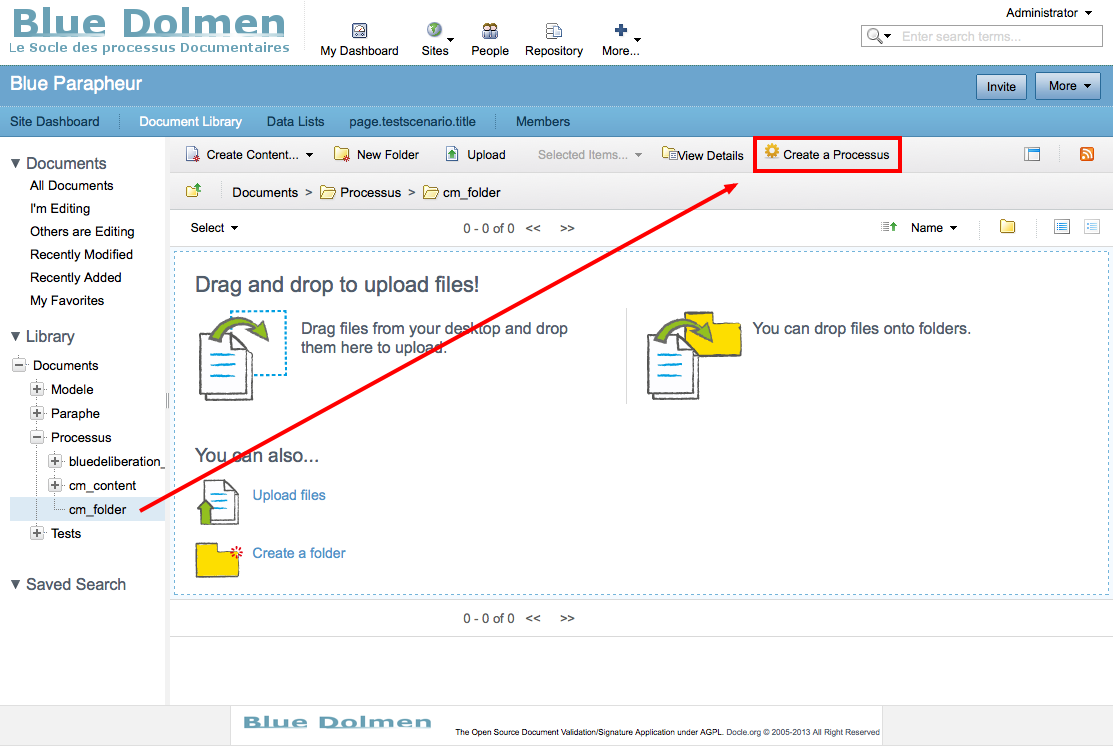Expand the Modele tree node
Viewport: 1113px width, 755px height.
click(37, 389)
